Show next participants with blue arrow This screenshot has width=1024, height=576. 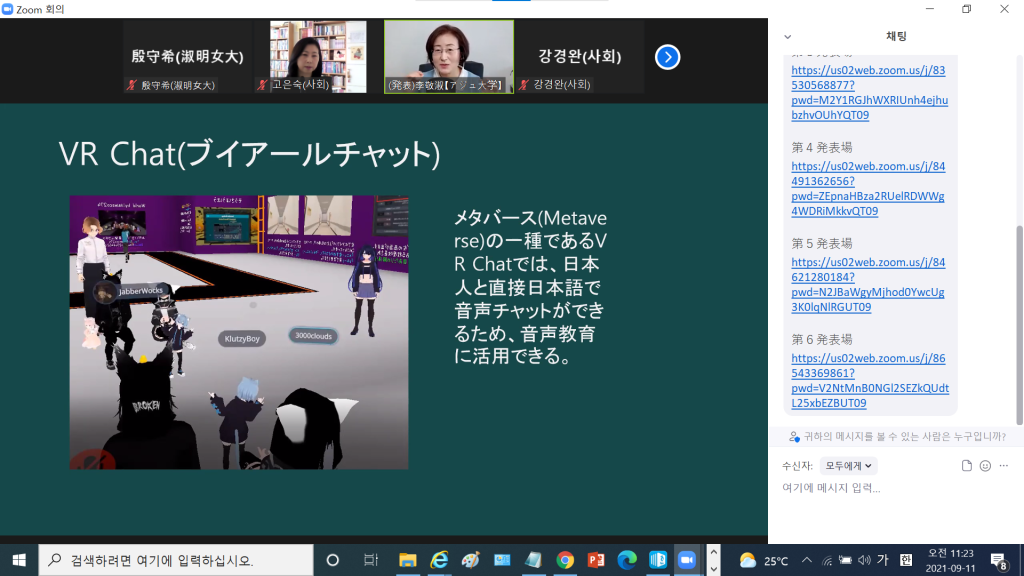coord(667,57)
